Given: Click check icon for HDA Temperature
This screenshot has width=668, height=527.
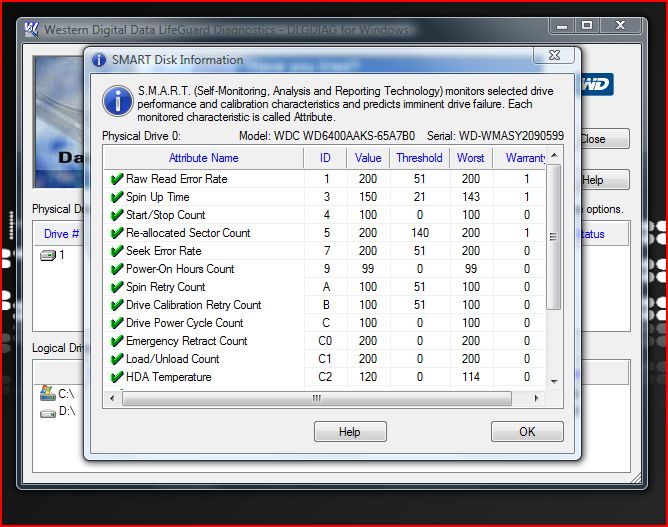Looking at the screenshot, I should [x=116, y=377].
